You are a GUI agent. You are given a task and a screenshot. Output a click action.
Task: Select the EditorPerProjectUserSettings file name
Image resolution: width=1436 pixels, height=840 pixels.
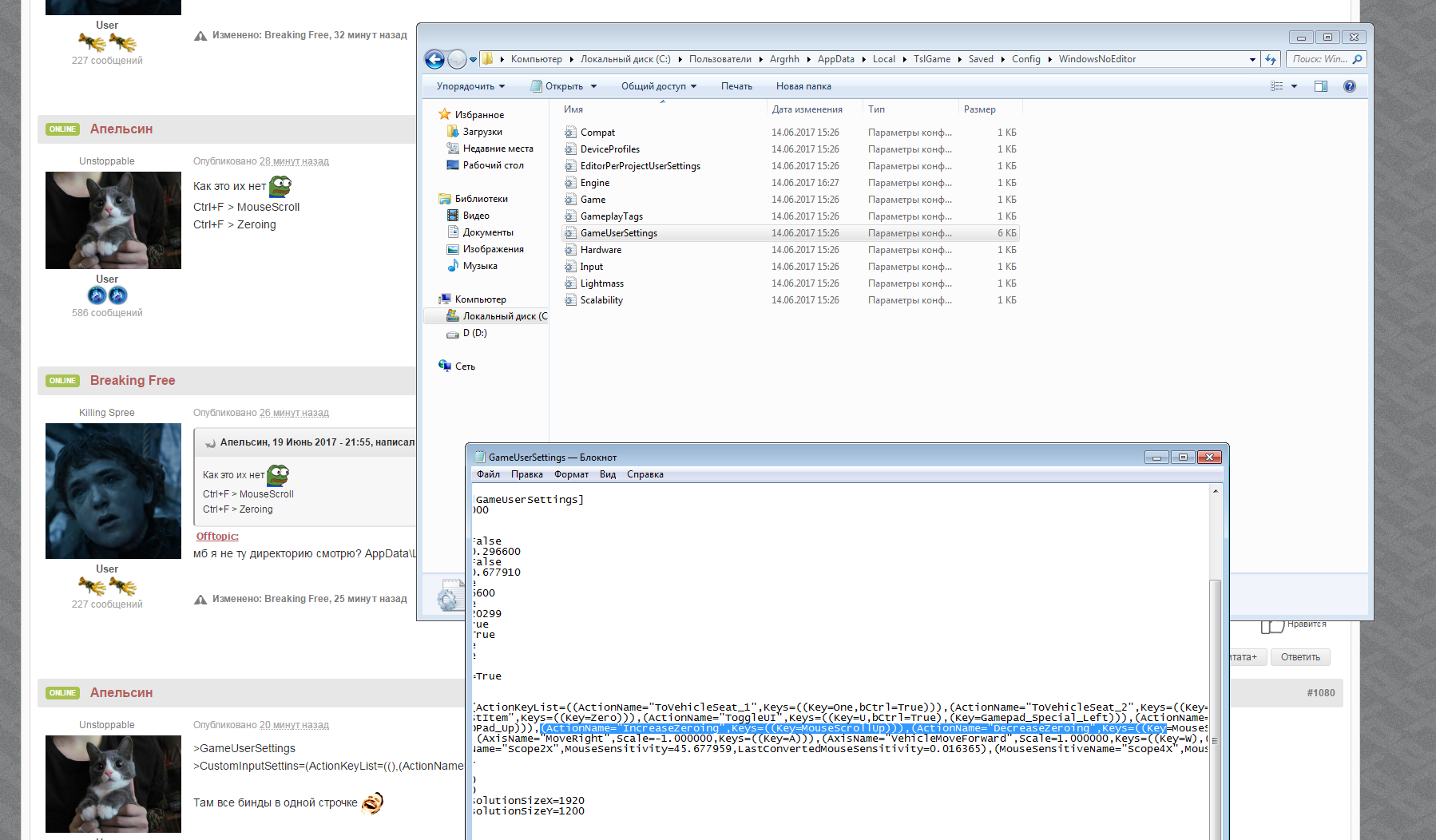point(641,166)
